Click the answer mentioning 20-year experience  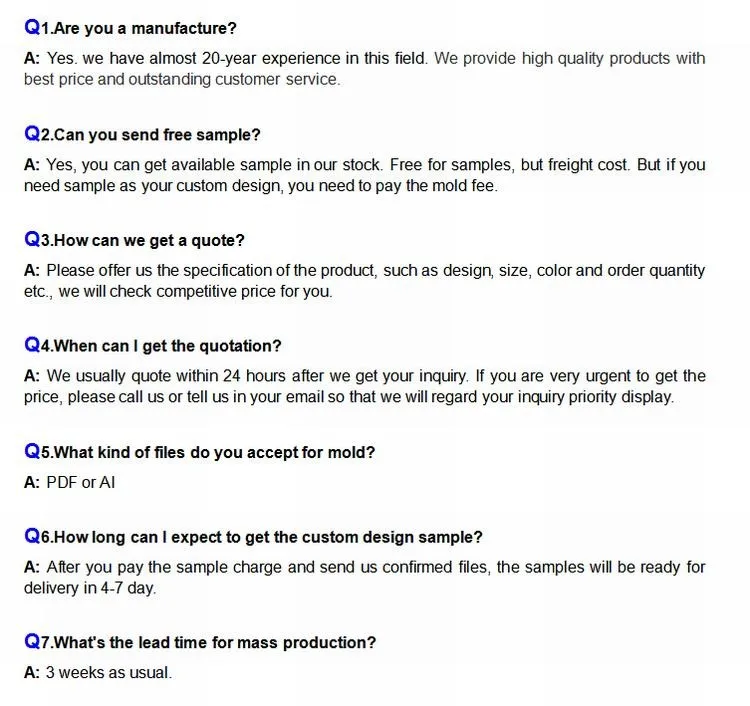(x=364, y=69)
